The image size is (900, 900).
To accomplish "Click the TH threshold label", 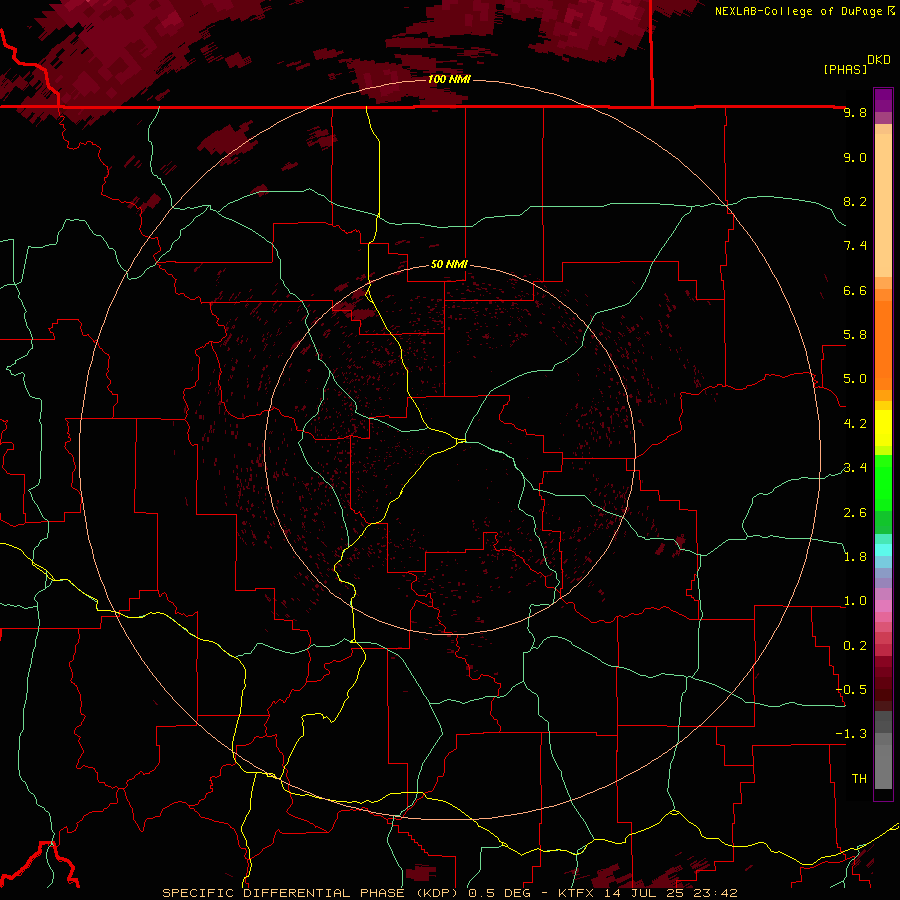I will (859, 779).
